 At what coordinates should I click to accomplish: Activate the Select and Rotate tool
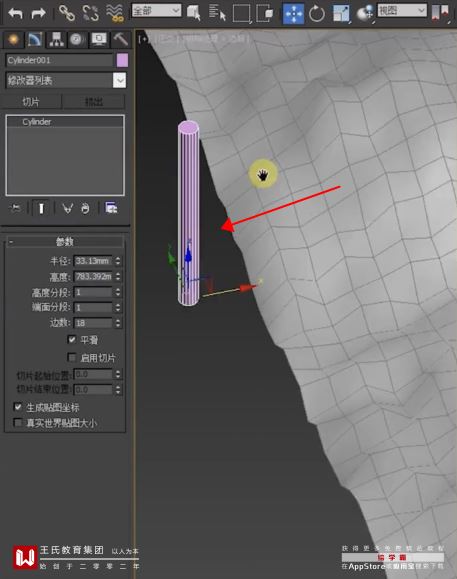[317, 14]
